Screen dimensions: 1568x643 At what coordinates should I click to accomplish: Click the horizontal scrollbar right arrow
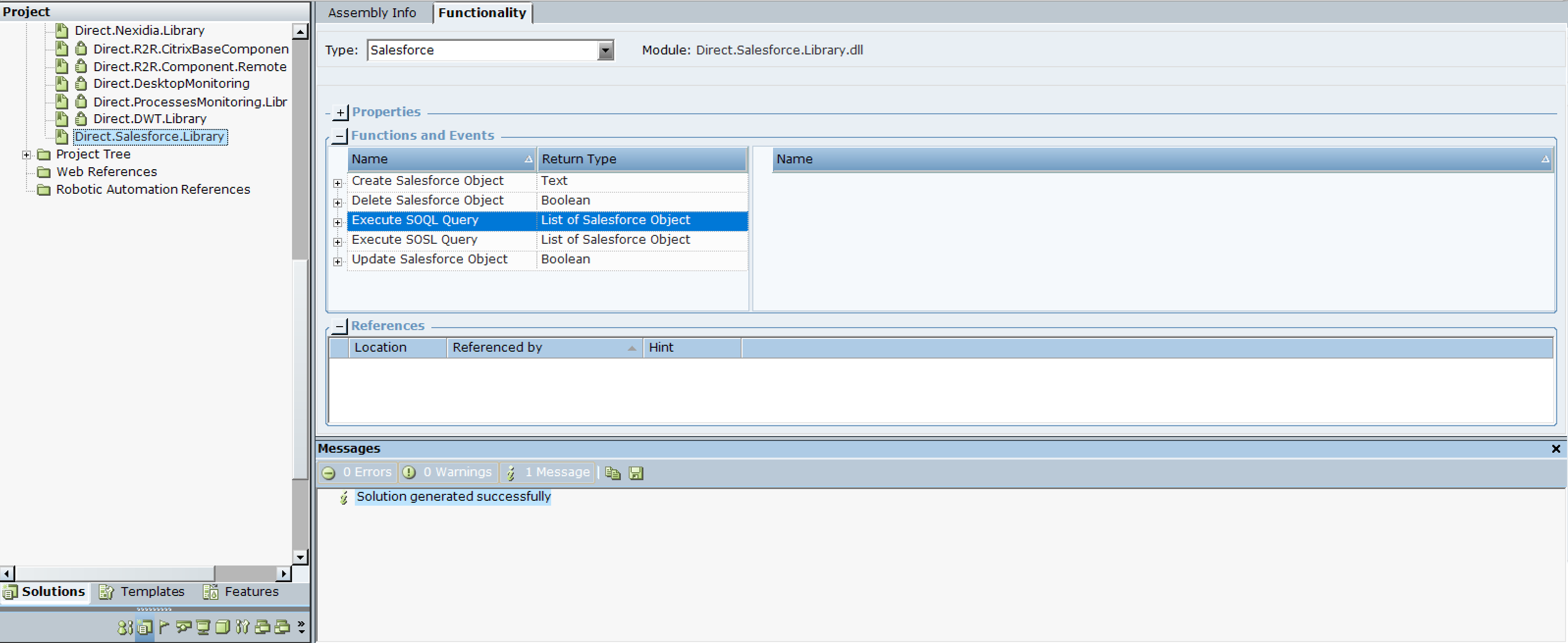coord(284,573)
